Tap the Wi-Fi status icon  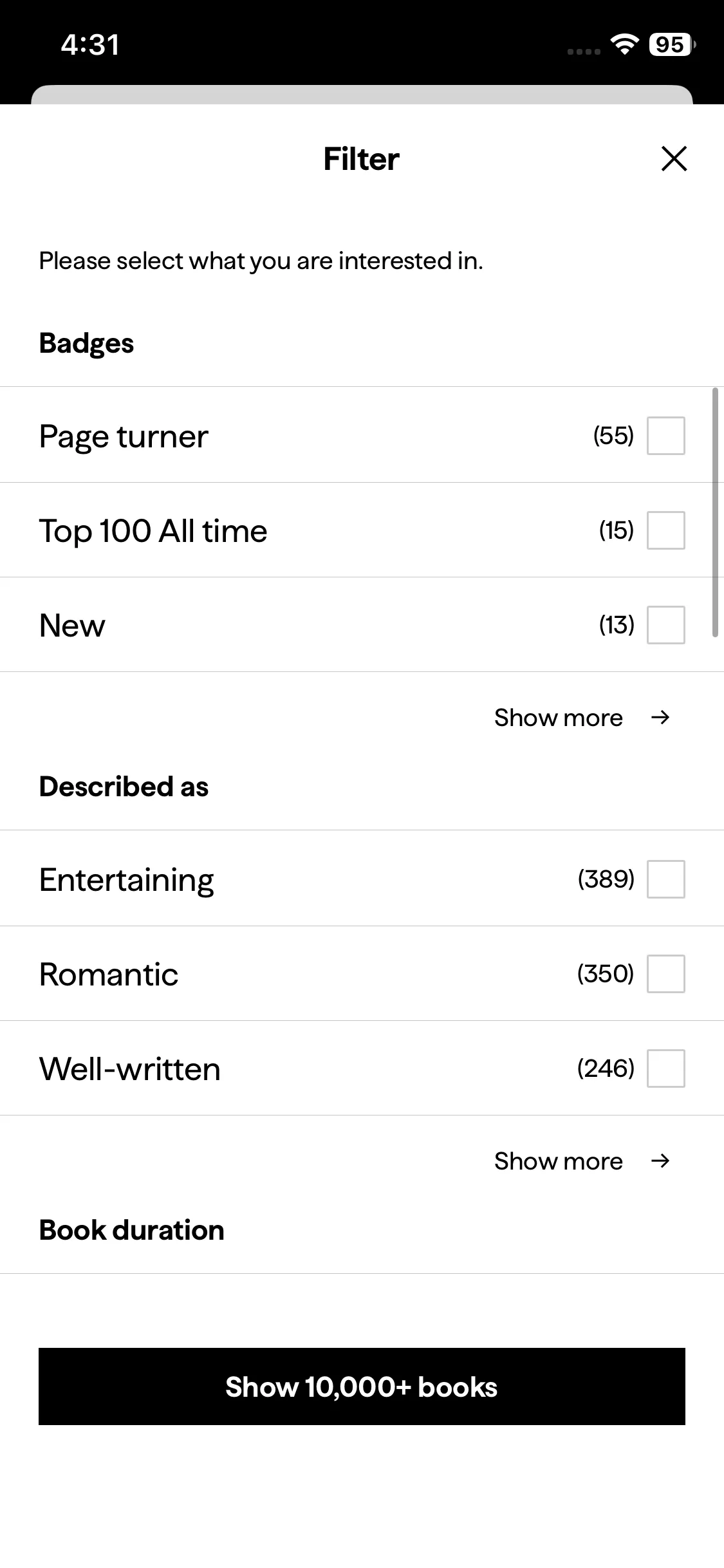(x=624, y=44)
